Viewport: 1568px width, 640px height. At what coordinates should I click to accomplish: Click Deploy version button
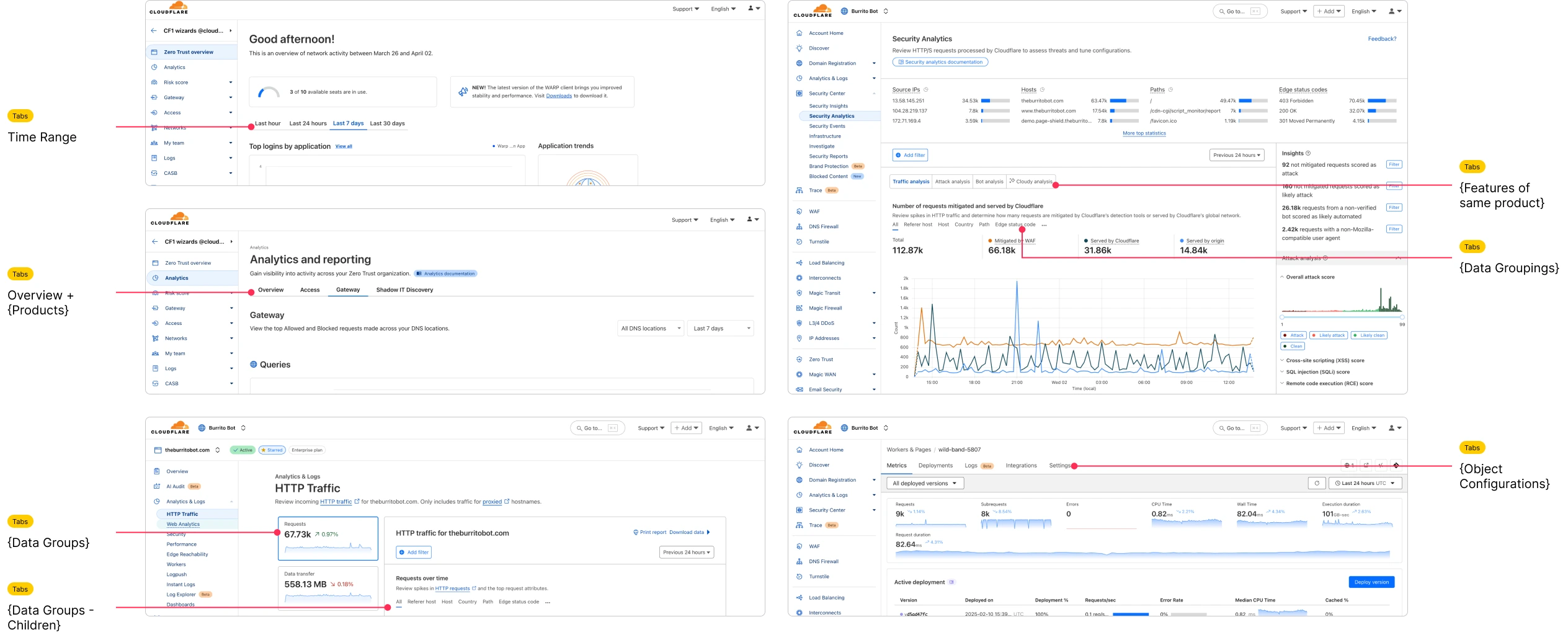[1371, 582]
